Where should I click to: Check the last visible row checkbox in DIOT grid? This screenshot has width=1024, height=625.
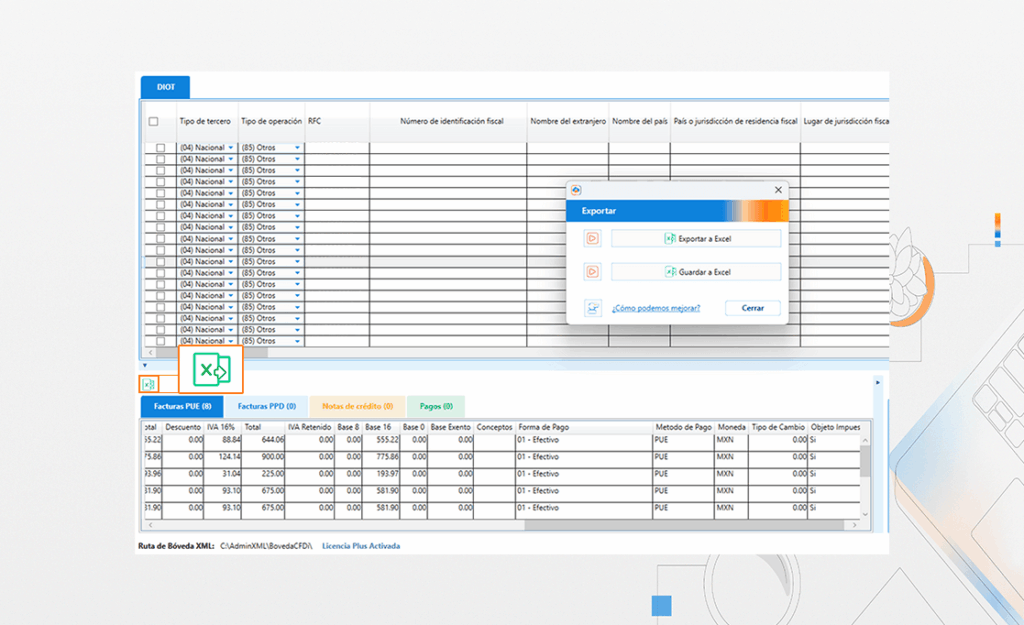160,341
